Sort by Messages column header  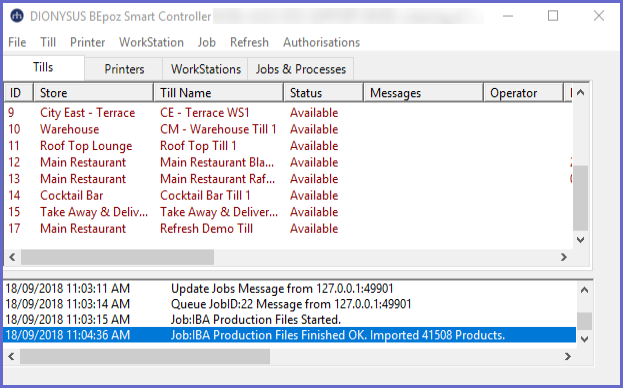click(x=424, y=93)
